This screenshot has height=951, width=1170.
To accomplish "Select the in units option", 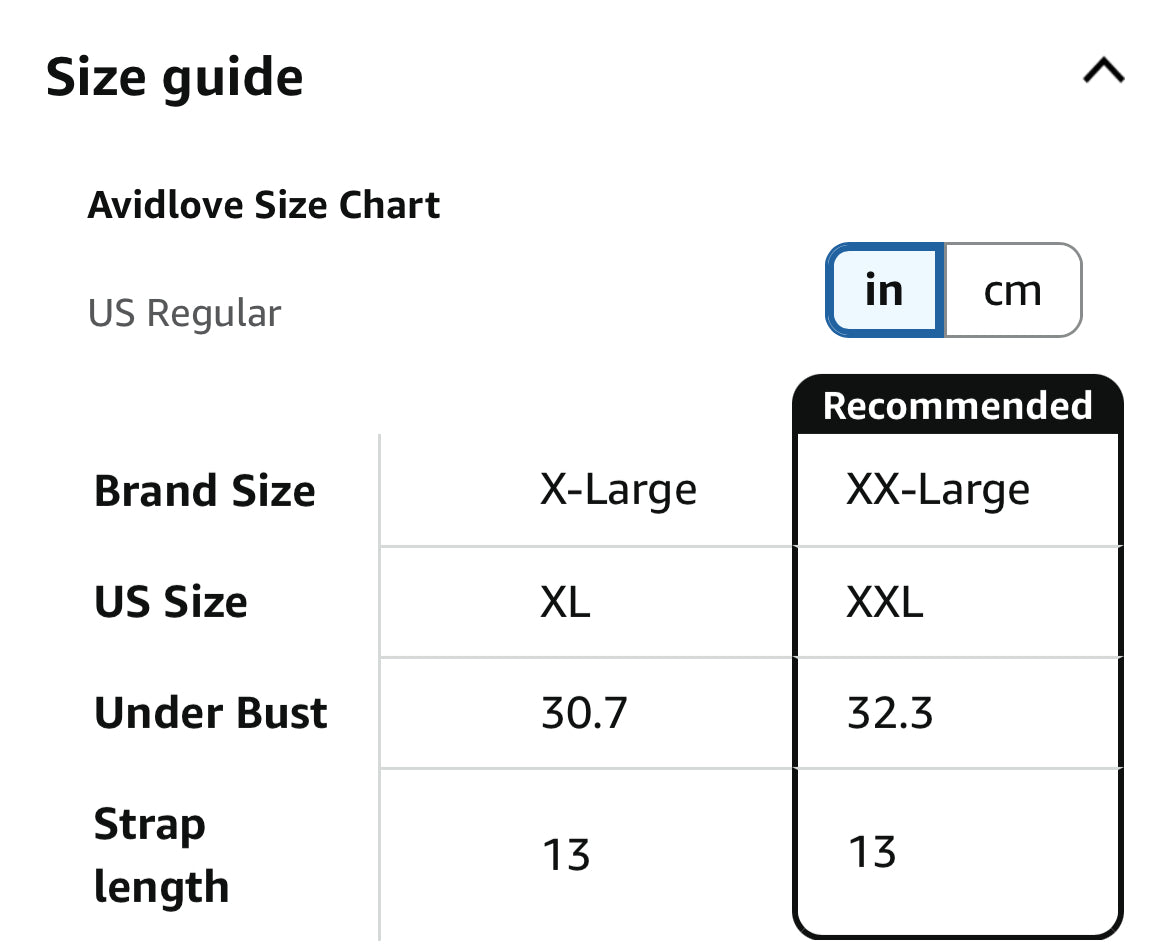I will 883,290.
